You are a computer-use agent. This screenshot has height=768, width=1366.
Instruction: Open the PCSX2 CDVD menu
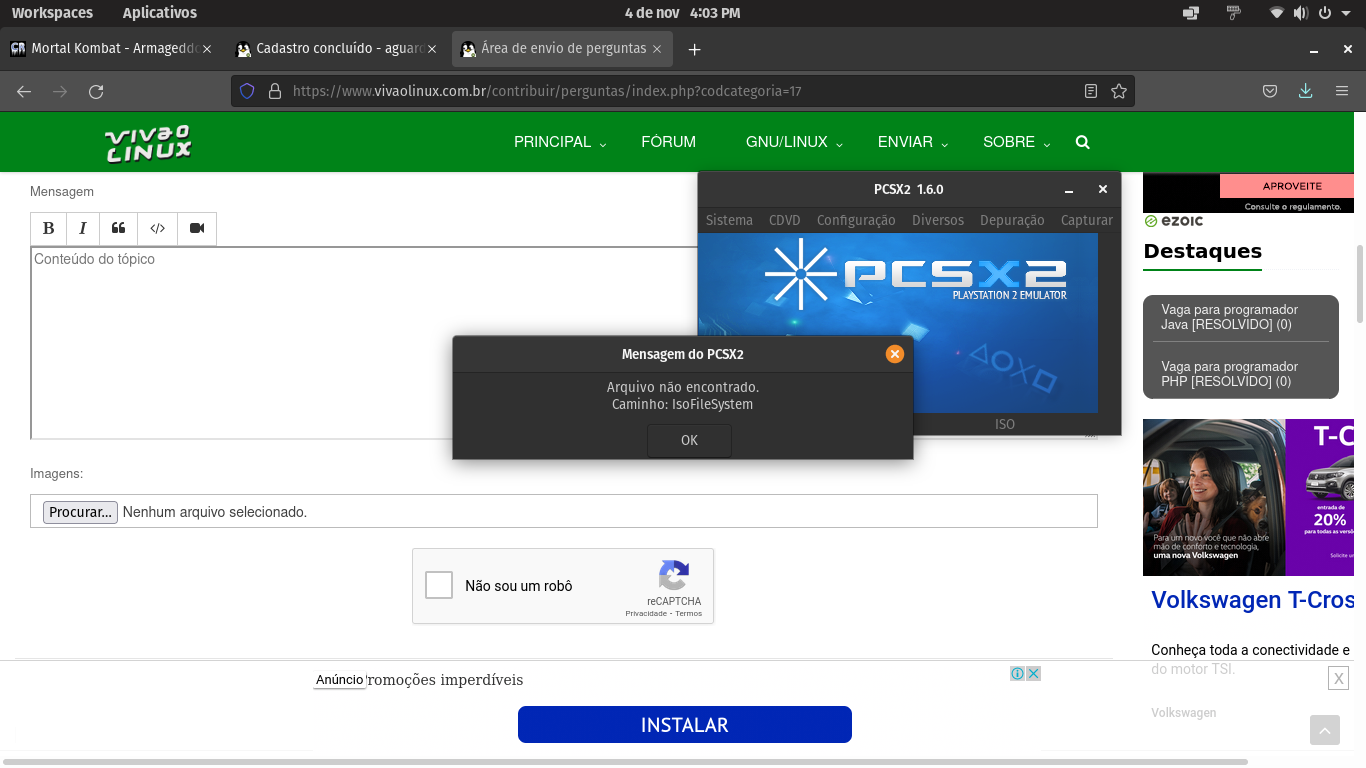[x=785, y=220]
